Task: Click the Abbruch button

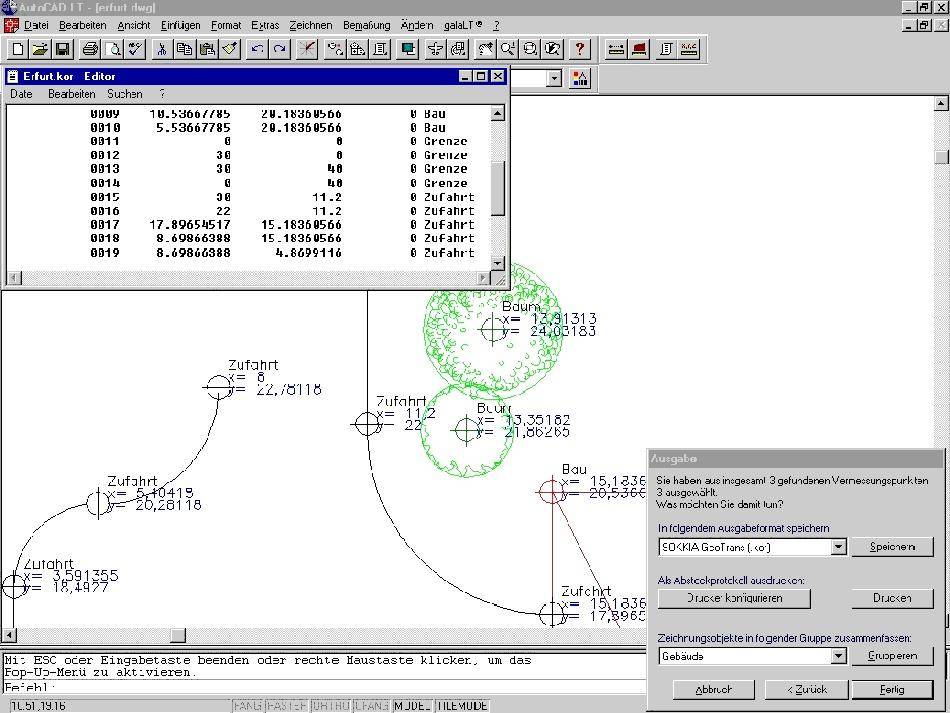Action: pos(714,689)
